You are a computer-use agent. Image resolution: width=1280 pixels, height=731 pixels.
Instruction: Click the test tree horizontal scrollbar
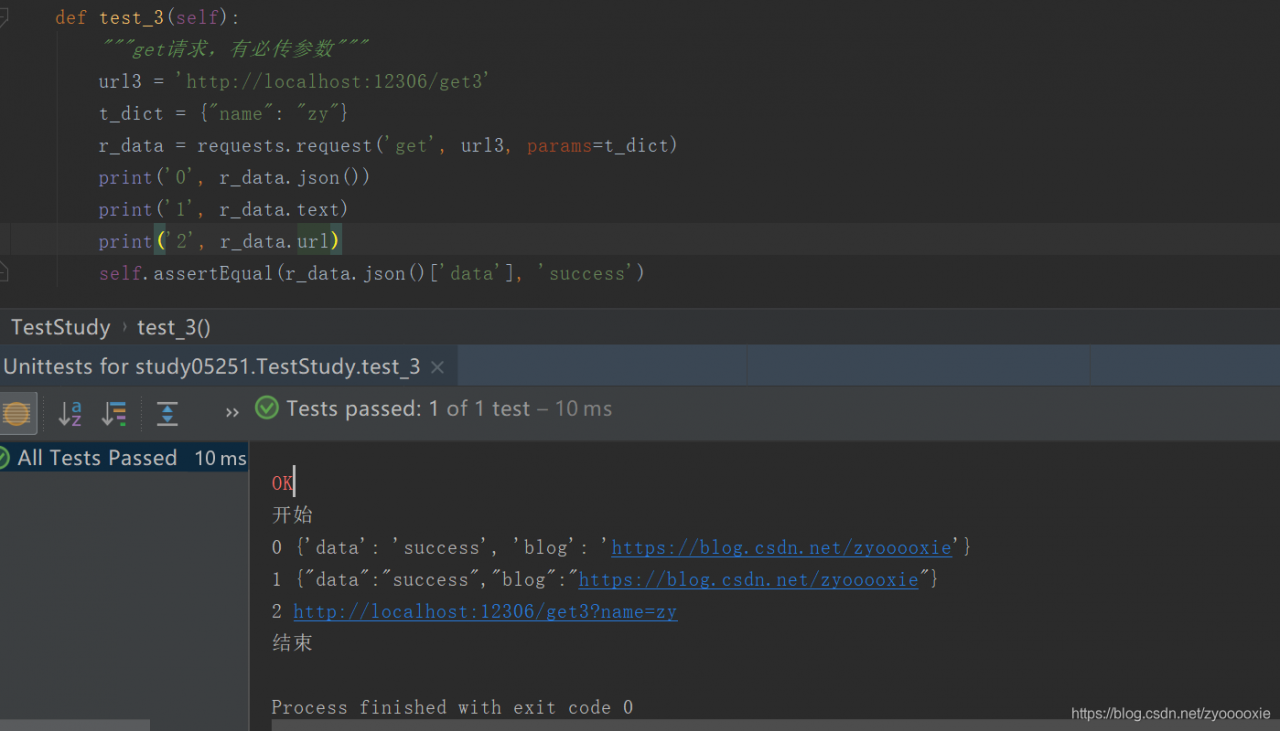click(75, 725)
